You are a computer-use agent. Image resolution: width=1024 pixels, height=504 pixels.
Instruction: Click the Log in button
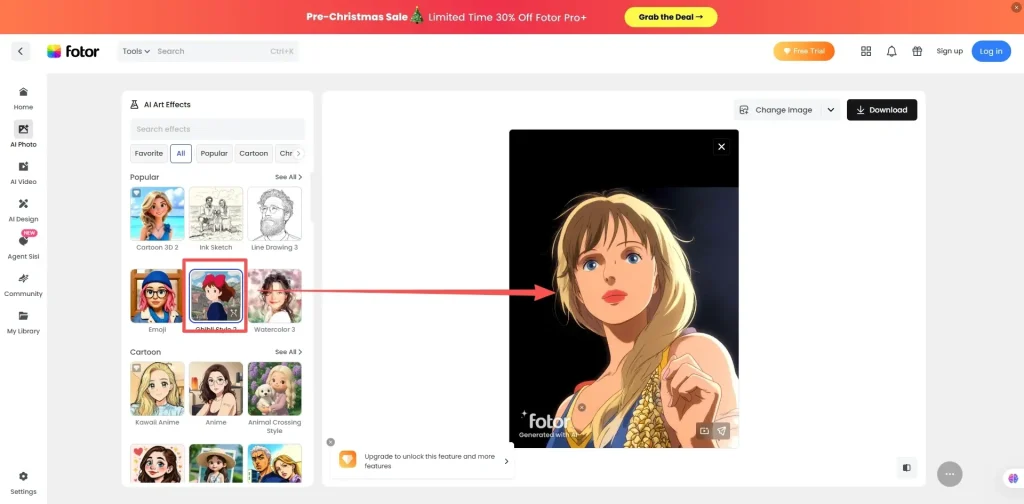[x=991, y=51]
